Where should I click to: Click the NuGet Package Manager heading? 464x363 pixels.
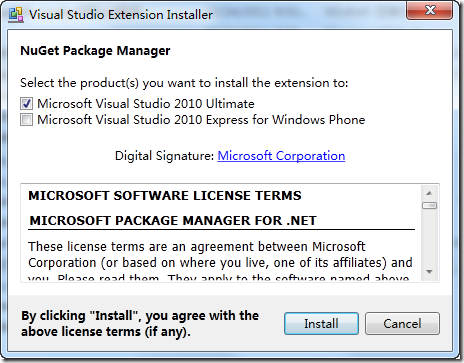coord(95,51)
